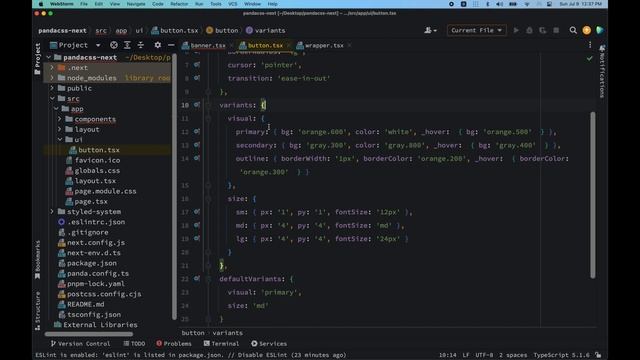Image resolution: width=640 pixels, height=360 pixels.
Task: Open the Current File run configuration dropdown
Action: pyautogui.click(x=476, y=30)
